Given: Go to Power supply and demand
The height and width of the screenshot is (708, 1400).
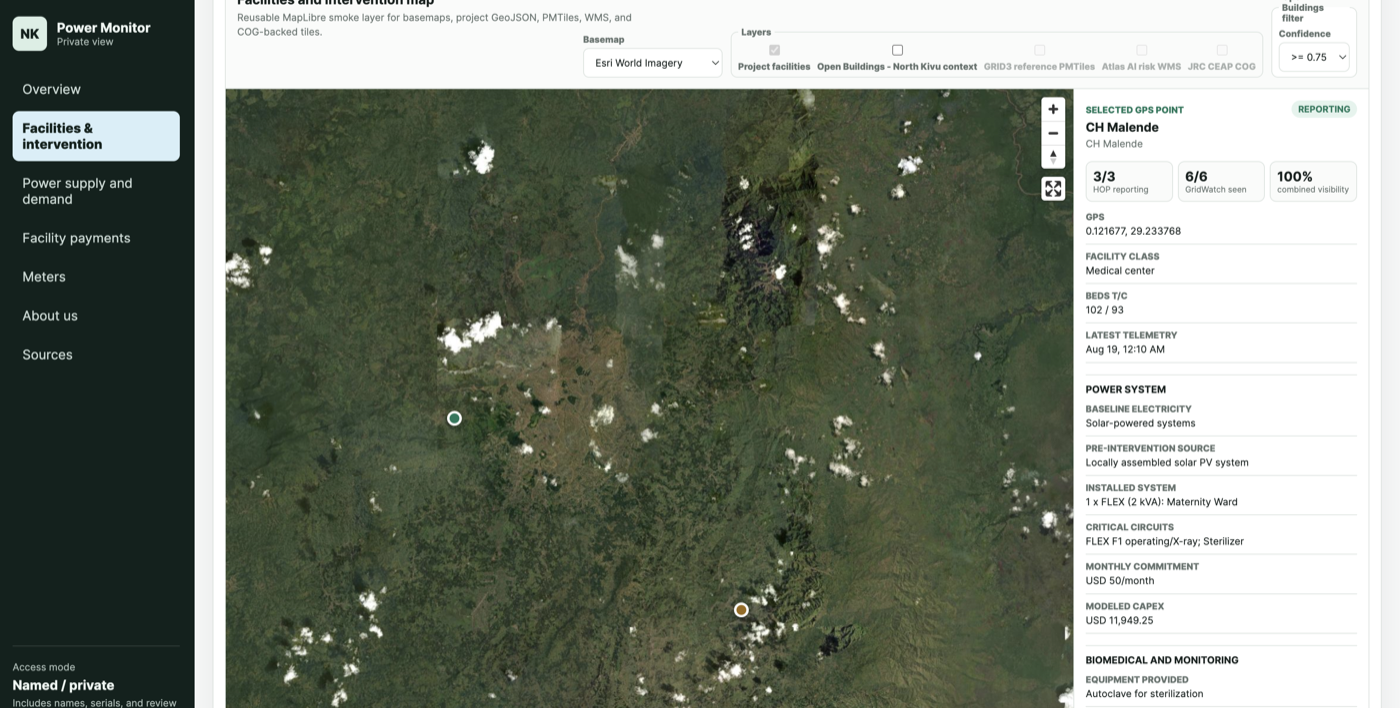Looking at the screenshot, I should (96, 191).
